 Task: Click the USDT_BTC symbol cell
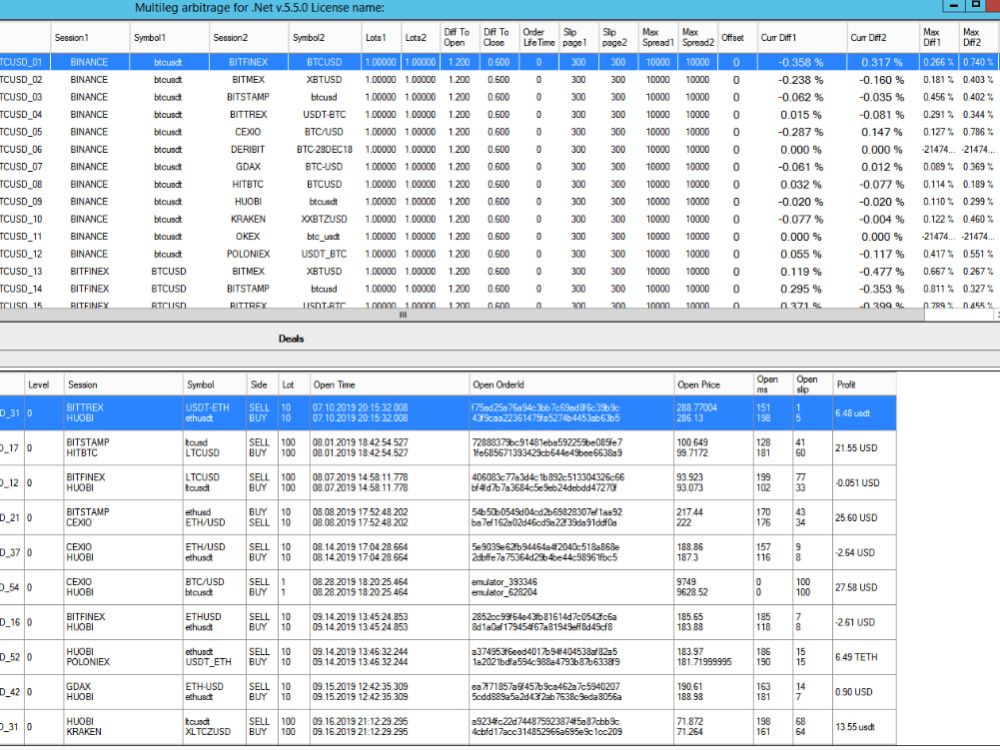point(325,254)
